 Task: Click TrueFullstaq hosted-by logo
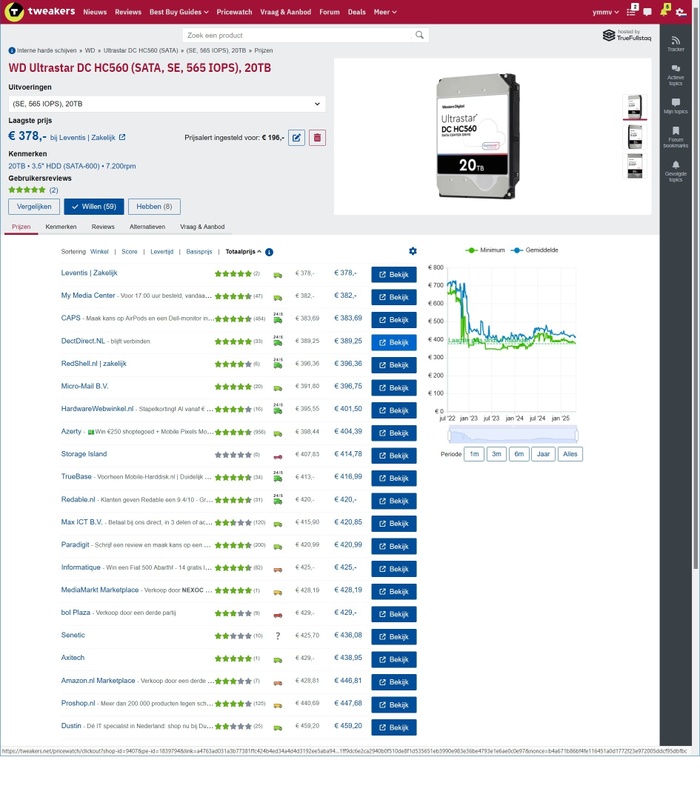click(x=627, y=35)
